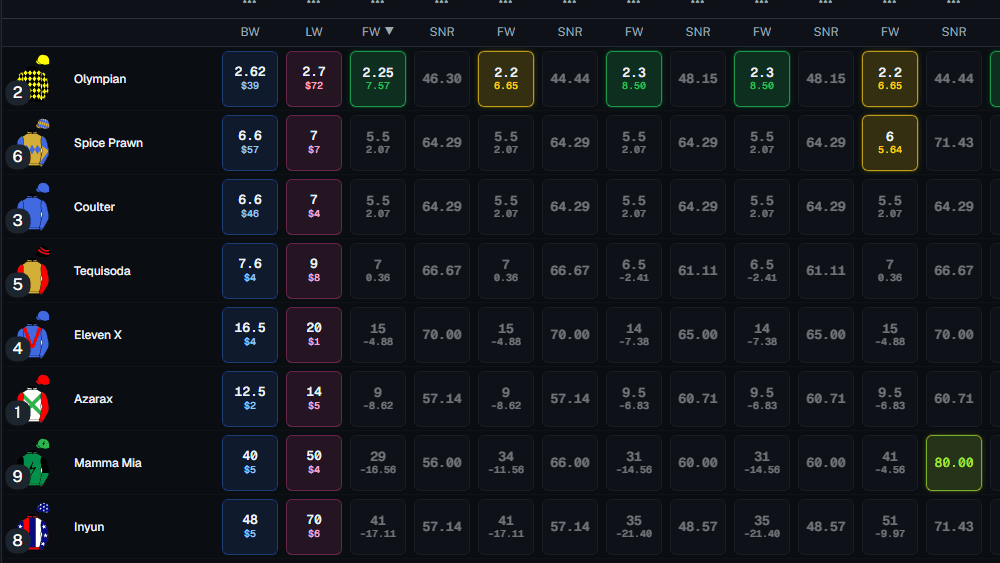Select Olympian's BW price 2.62

250,78
